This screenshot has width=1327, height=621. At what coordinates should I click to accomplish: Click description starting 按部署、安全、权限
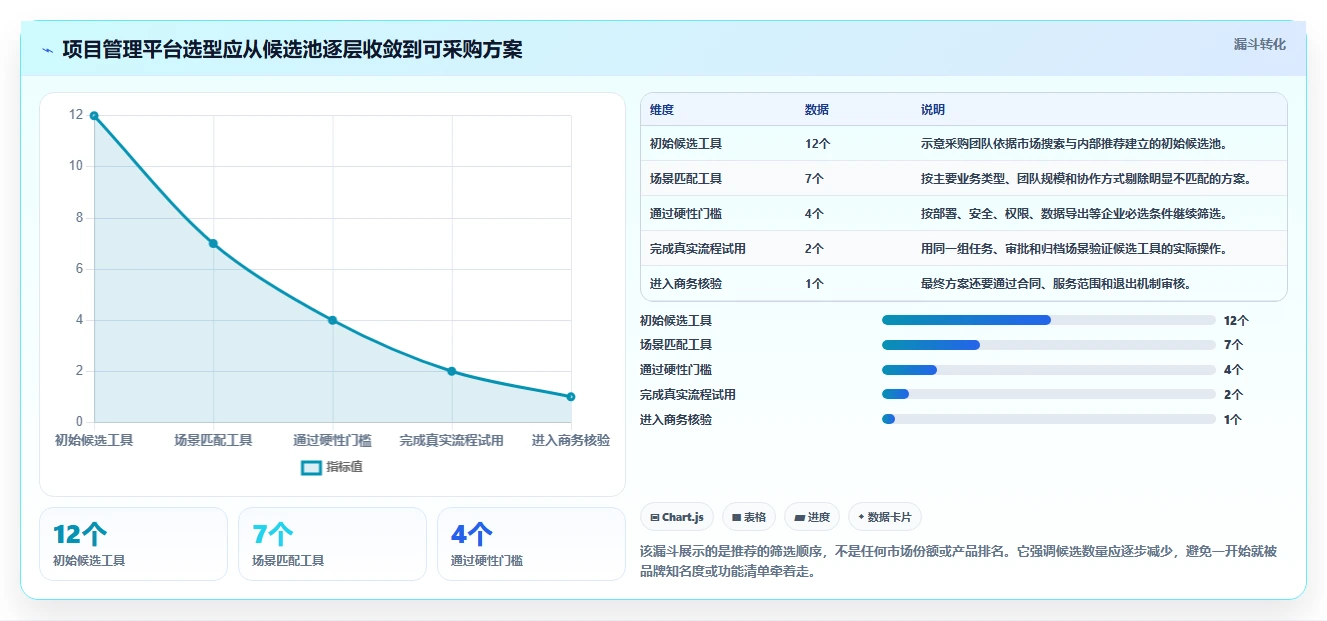tap(1074, 214)
